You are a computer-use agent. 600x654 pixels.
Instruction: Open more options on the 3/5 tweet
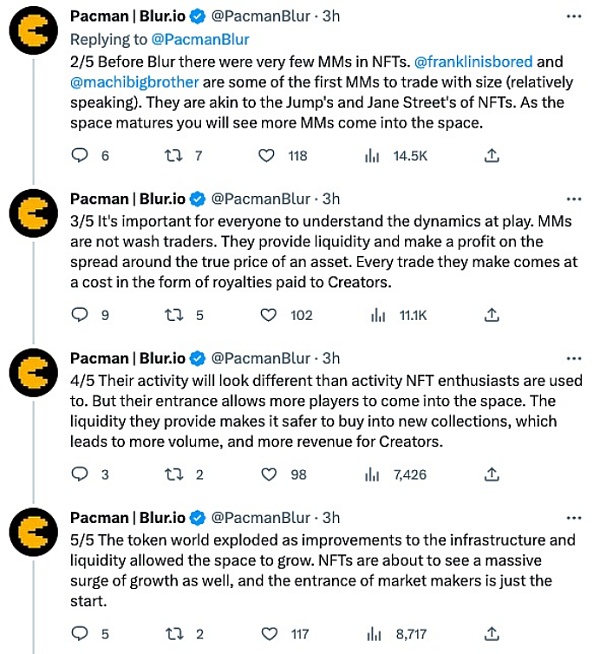pyautogui.click(x=573, y=199)
